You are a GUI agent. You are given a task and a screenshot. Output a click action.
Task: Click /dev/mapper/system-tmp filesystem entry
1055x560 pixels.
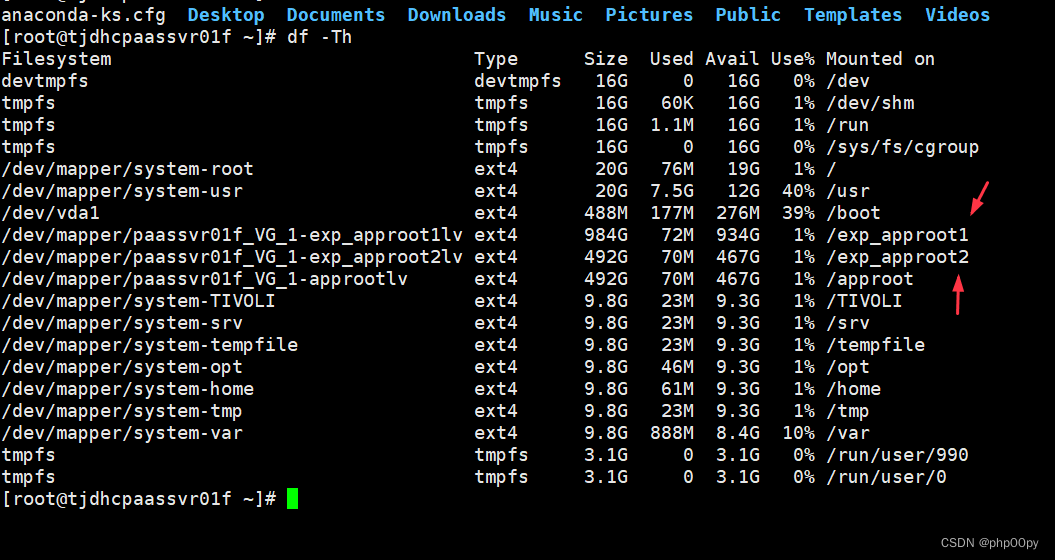(122, 411)
